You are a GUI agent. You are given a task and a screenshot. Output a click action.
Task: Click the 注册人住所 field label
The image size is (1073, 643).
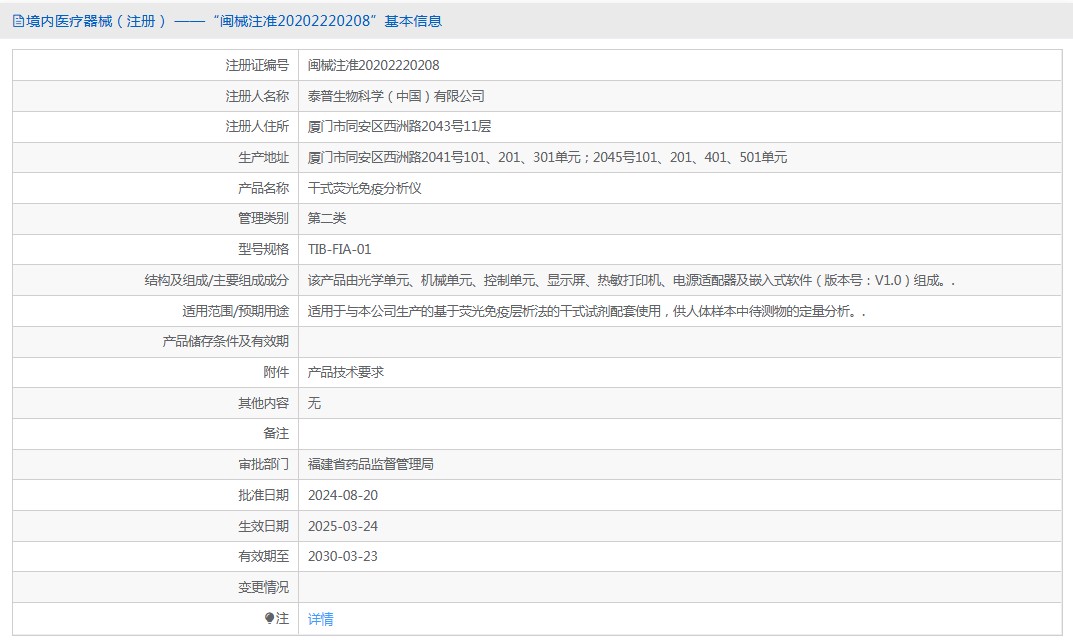click(x=257, y=127)
